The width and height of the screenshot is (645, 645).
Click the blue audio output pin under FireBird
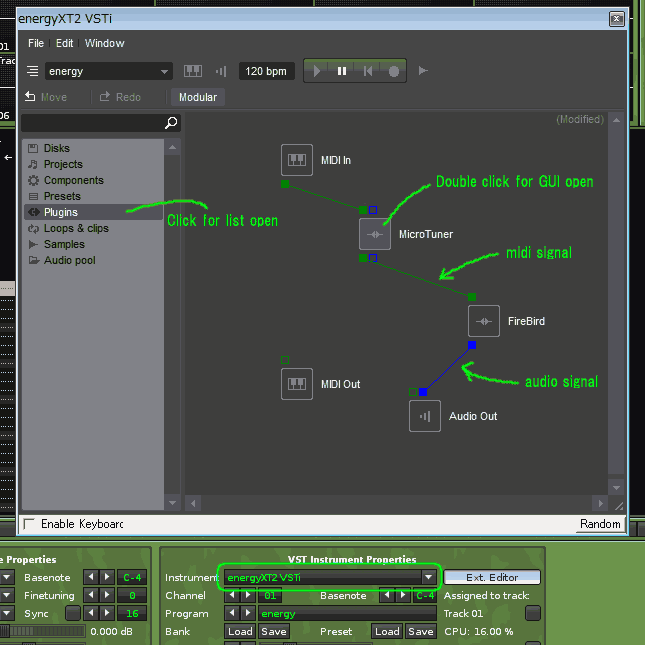472,345
